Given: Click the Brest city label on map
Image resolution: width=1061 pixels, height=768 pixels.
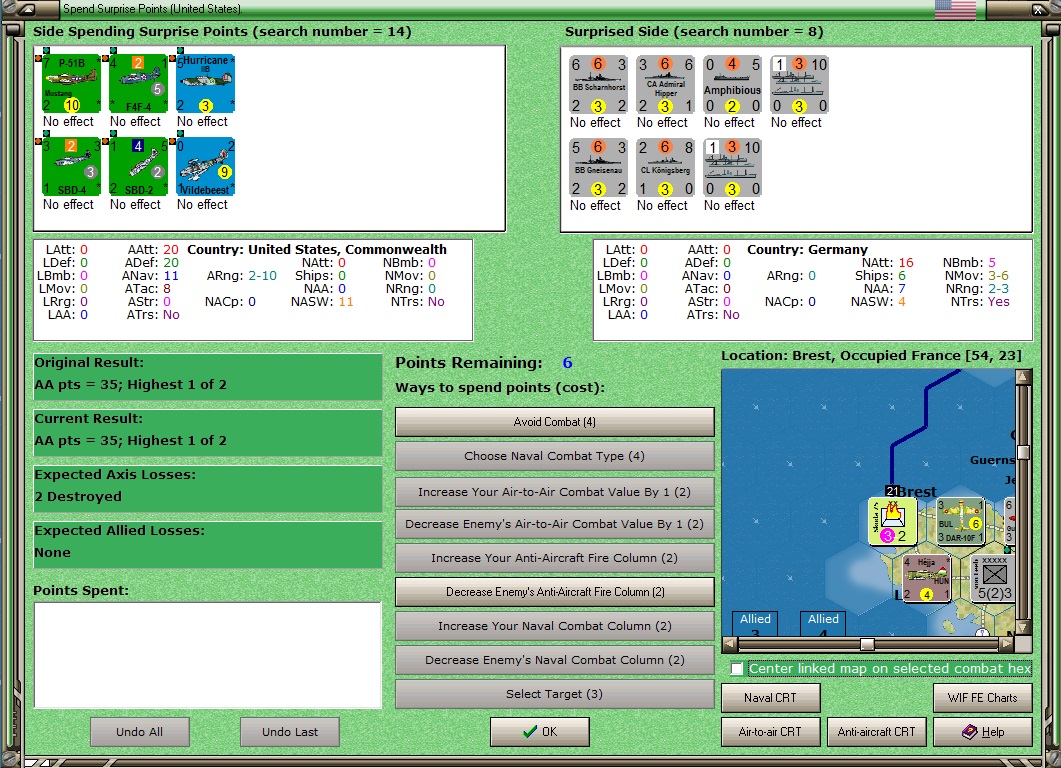Looking at the screenshot, I should (x=918, y=492).
